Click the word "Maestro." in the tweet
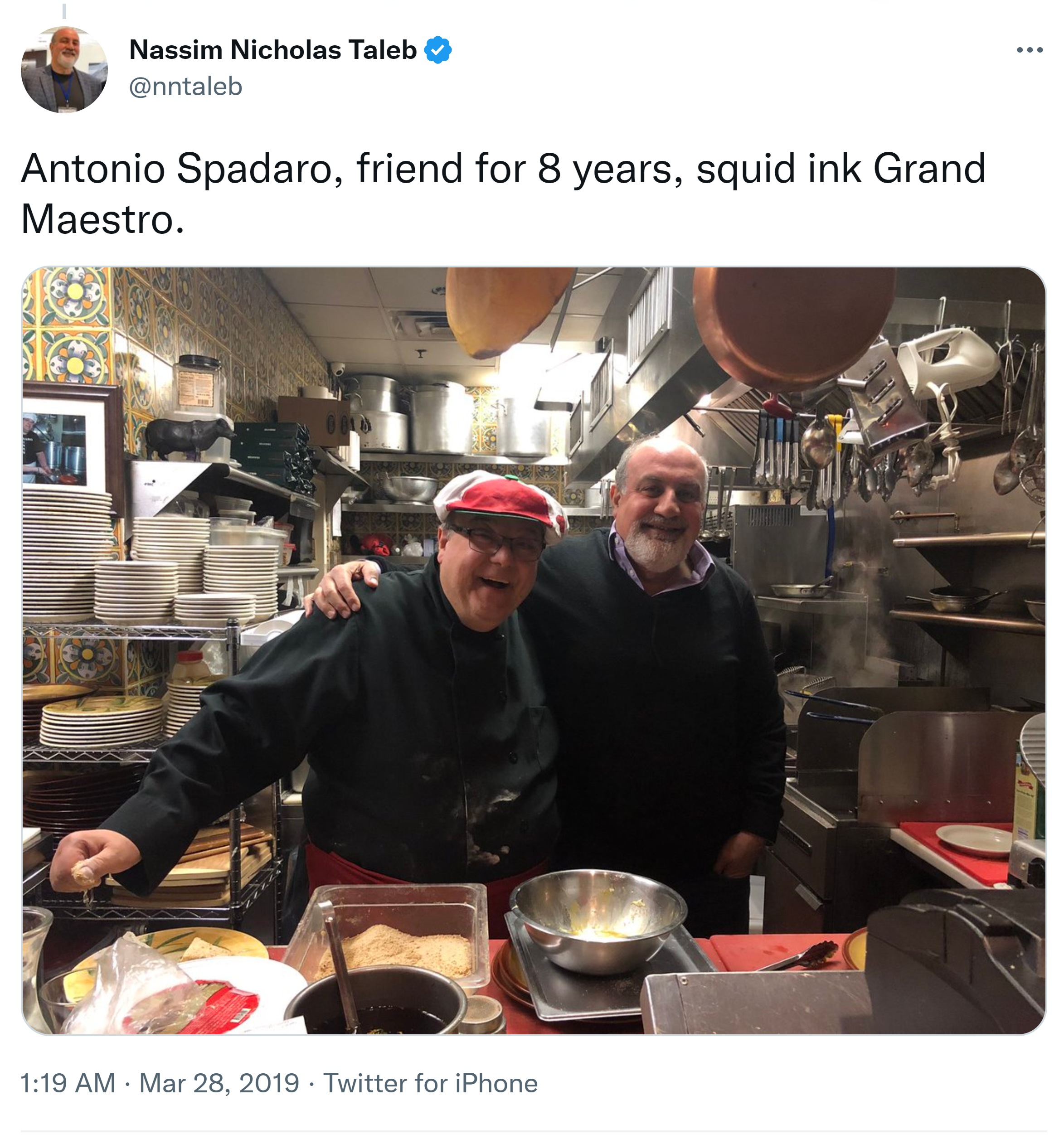 [x=102, y=220]
